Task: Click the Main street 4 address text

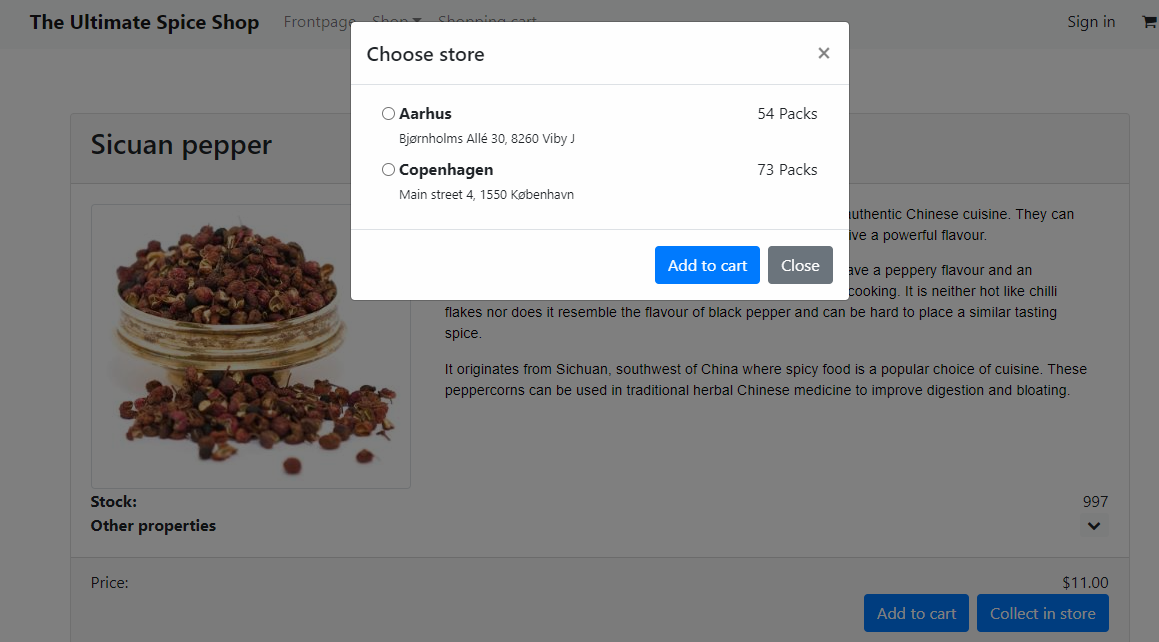Action: [x=486, y=195]
